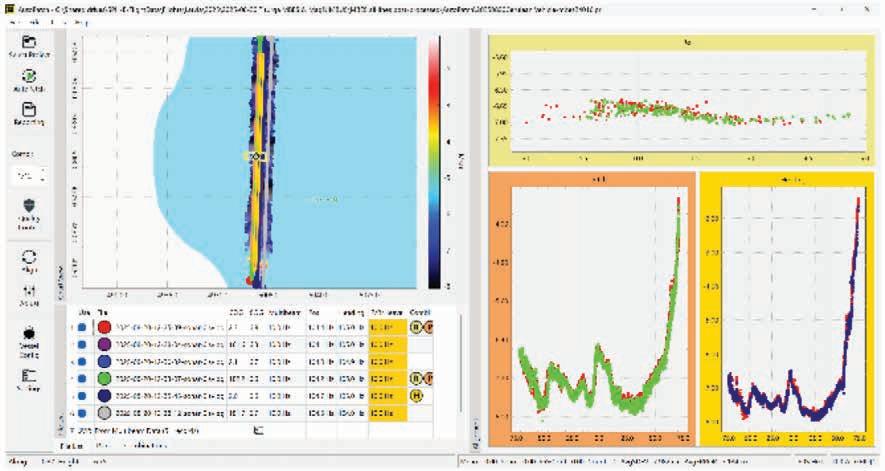Click the B conflict badge in the green file row
This screenshot has height=471, width=885.
[x=416, y=378]
